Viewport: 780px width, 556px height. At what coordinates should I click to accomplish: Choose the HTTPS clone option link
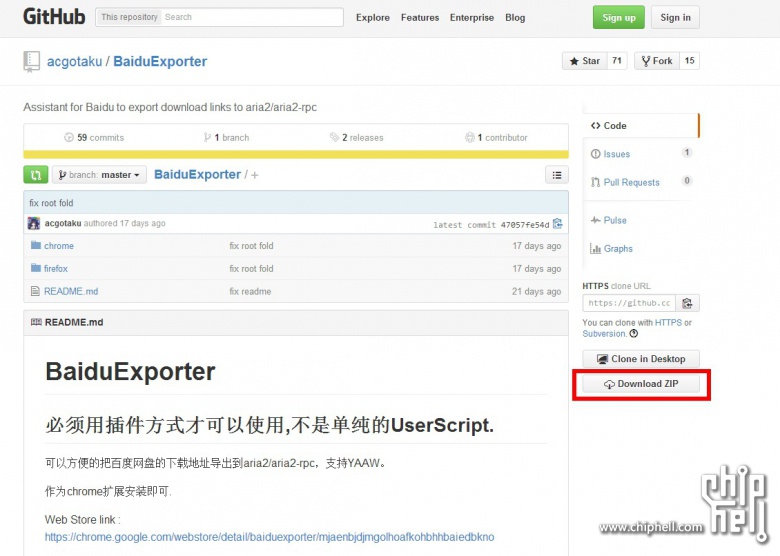(x=668, y=322)
